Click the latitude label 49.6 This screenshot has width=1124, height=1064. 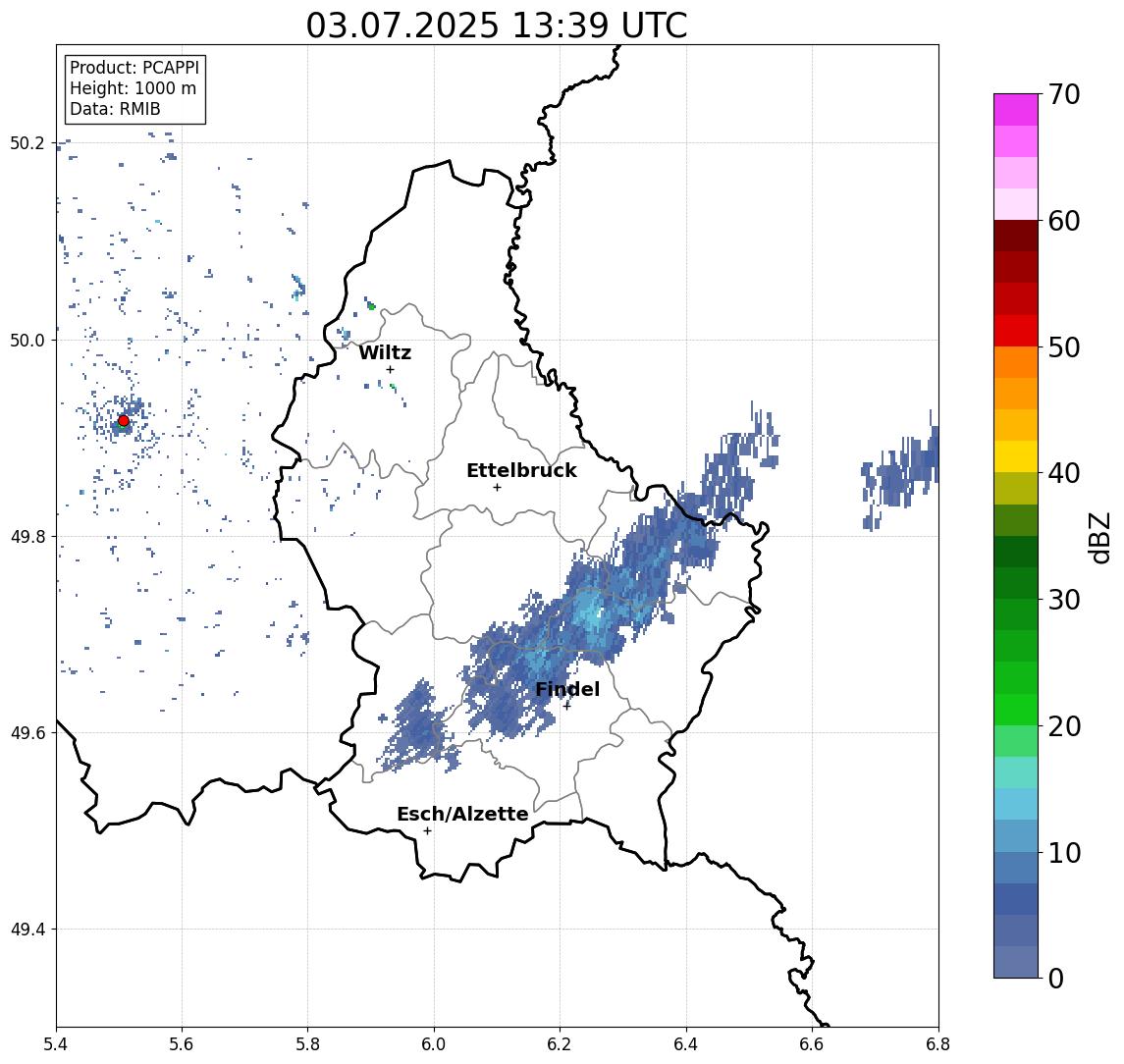pos(27,733)
